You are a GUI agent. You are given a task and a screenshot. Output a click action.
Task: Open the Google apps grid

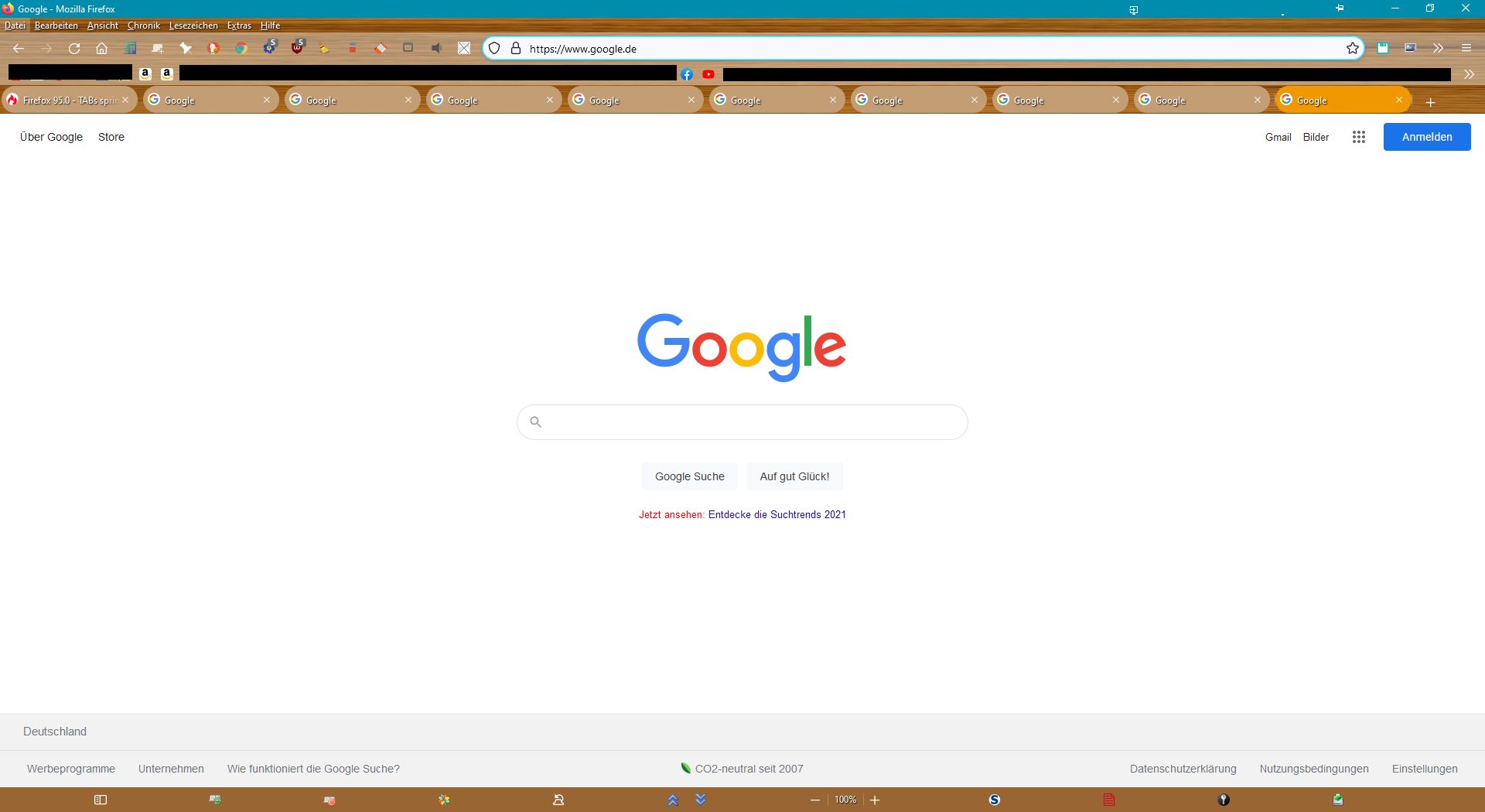[x=1359, y=137]
